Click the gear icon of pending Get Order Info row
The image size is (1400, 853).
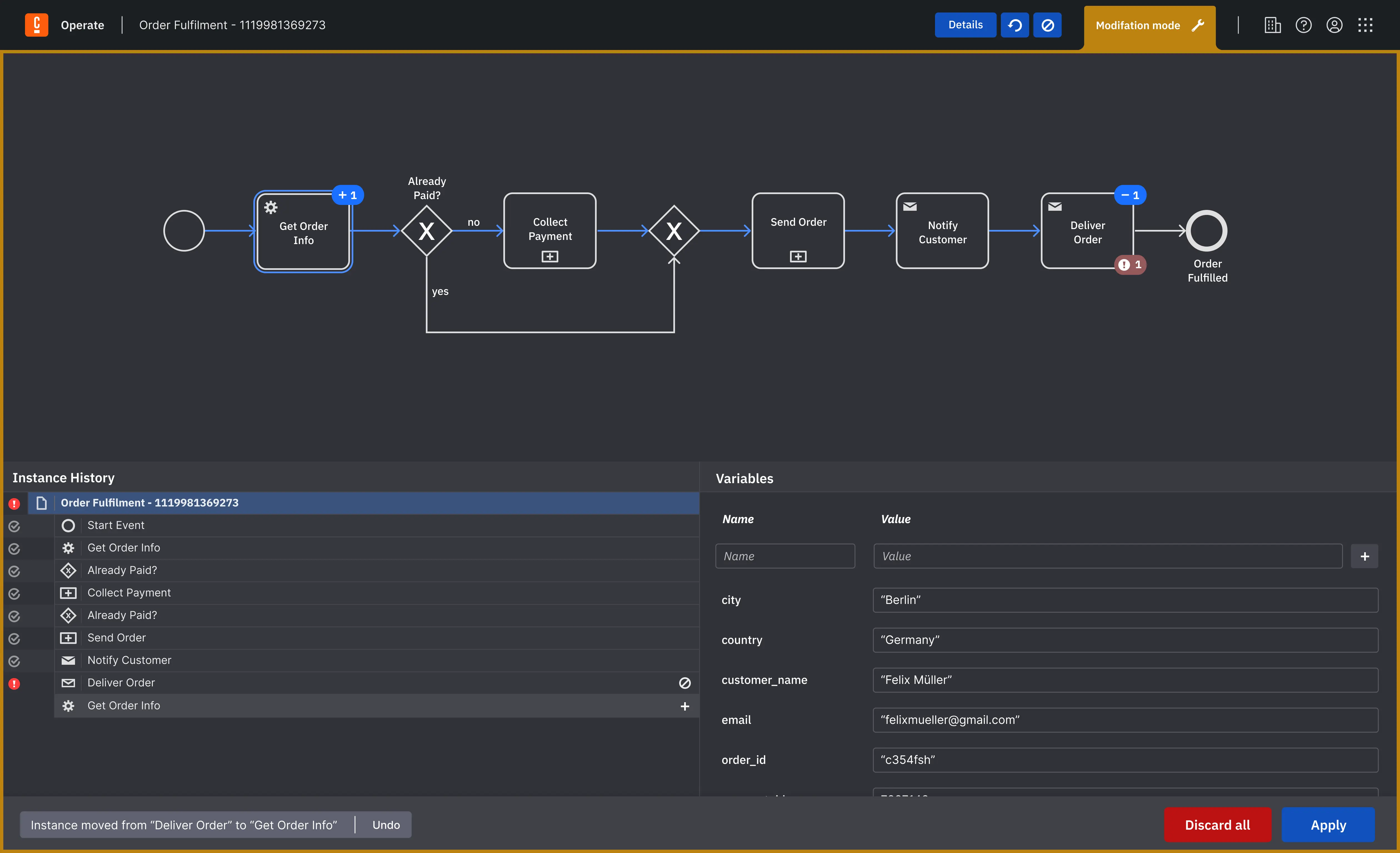pyautogui.click(x=68, y=706)
